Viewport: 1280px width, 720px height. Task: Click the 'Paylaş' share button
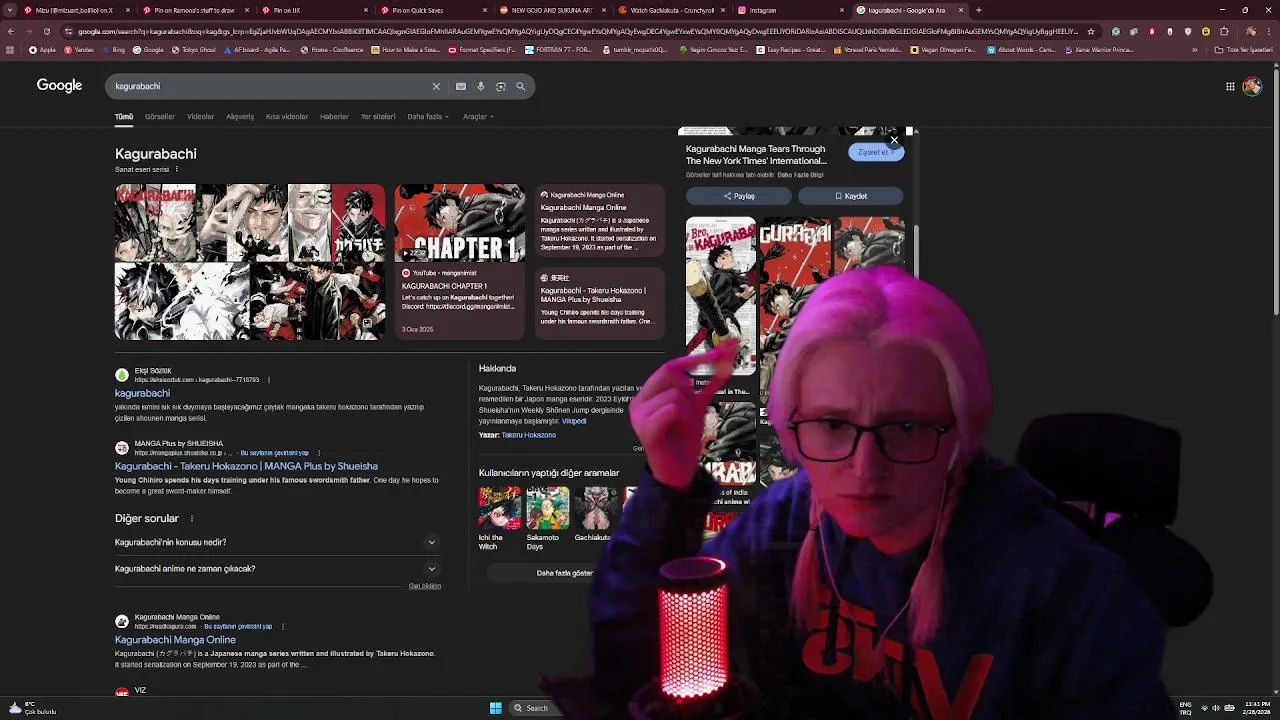[x=739, y=196]
